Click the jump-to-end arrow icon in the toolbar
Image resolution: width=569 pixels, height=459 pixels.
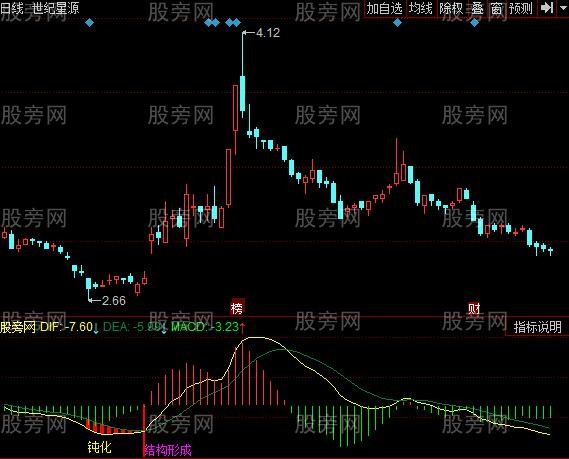point(547,8)
